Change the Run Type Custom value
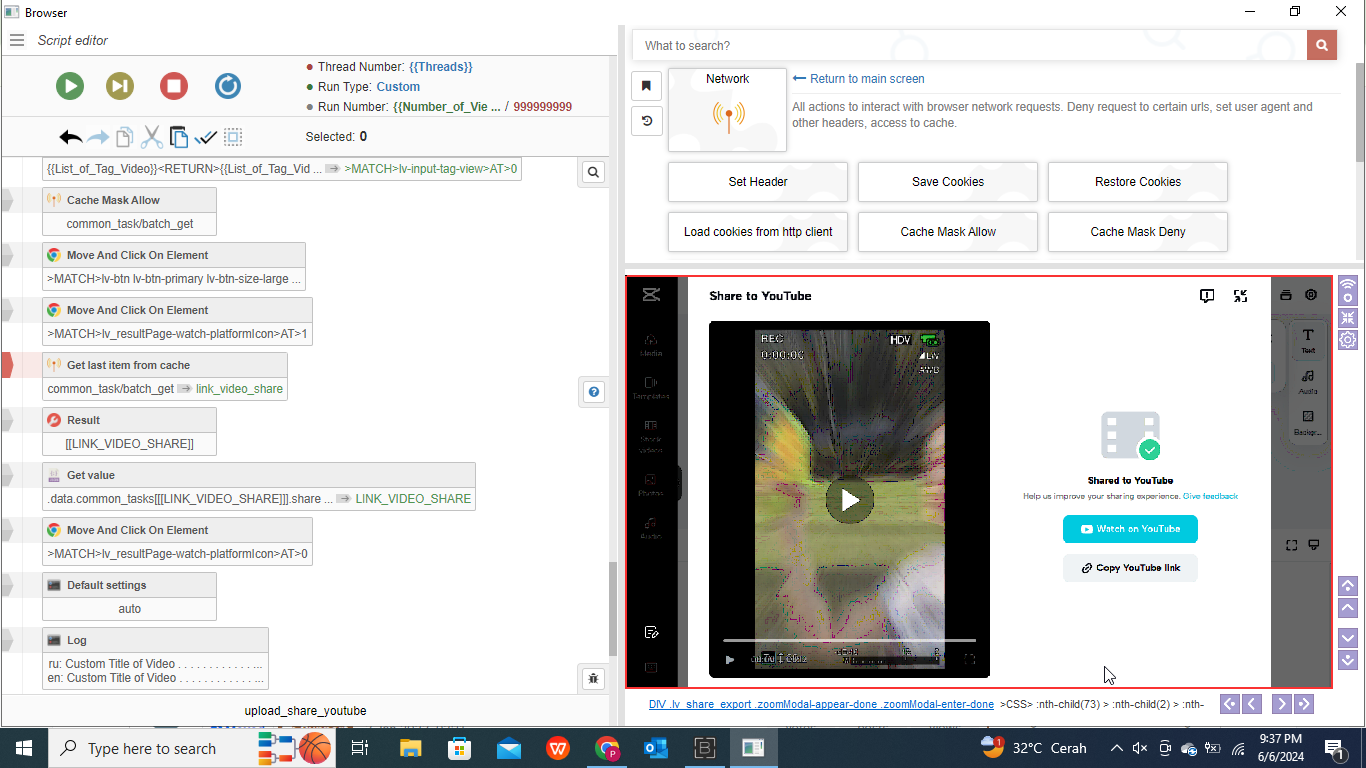 (x=398, y=87)
